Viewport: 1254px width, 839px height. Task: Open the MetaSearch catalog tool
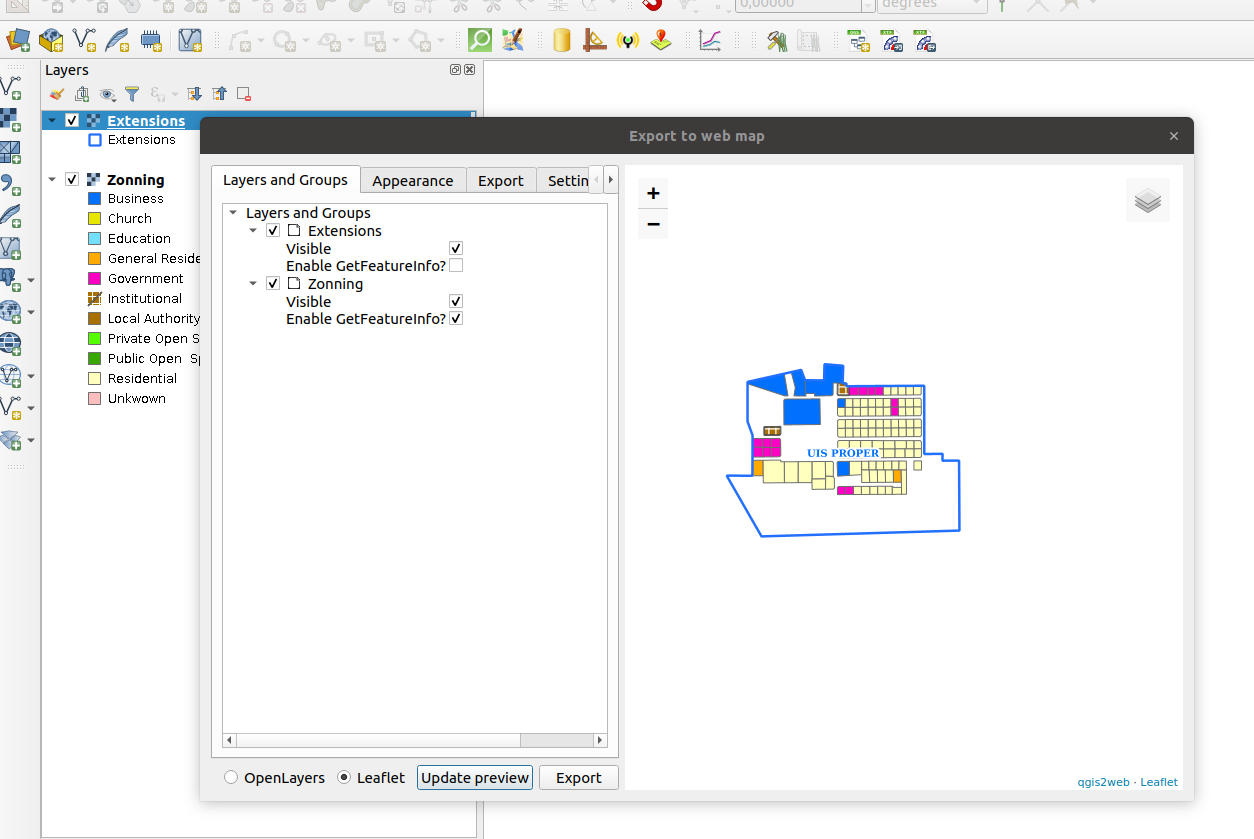pyautogui.click(x=480, y=39)
